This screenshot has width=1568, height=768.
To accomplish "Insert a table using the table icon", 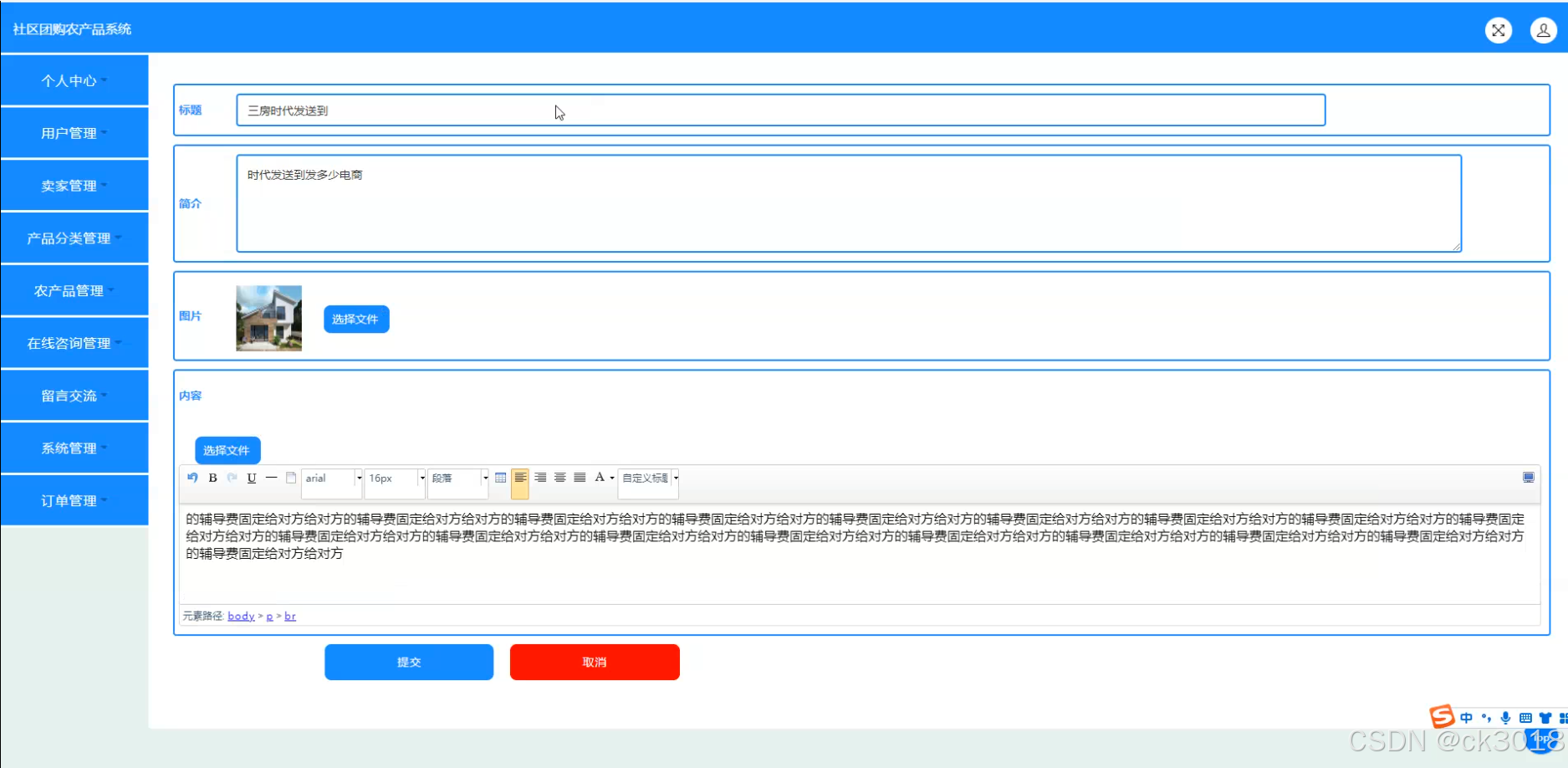I will pos(500,478).
